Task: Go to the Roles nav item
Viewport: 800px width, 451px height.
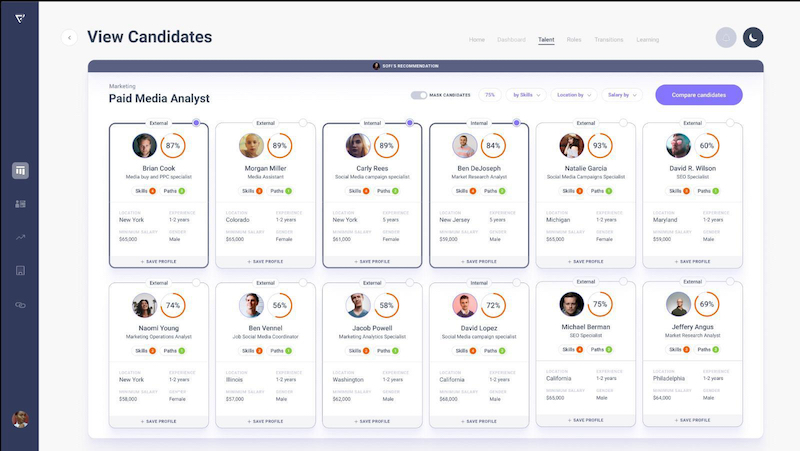Action: (574, 40)
